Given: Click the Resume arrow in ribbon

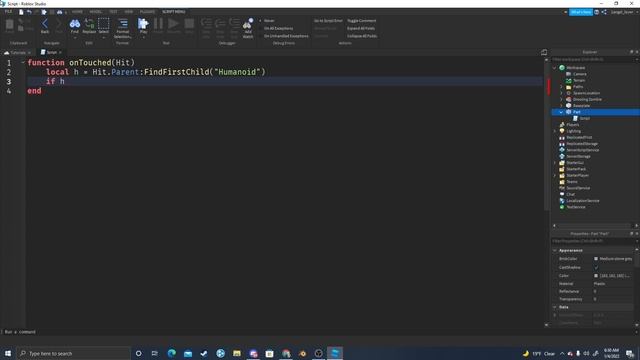Looking at the screenshot, I should pyautogui.click(x=173, y=24).
